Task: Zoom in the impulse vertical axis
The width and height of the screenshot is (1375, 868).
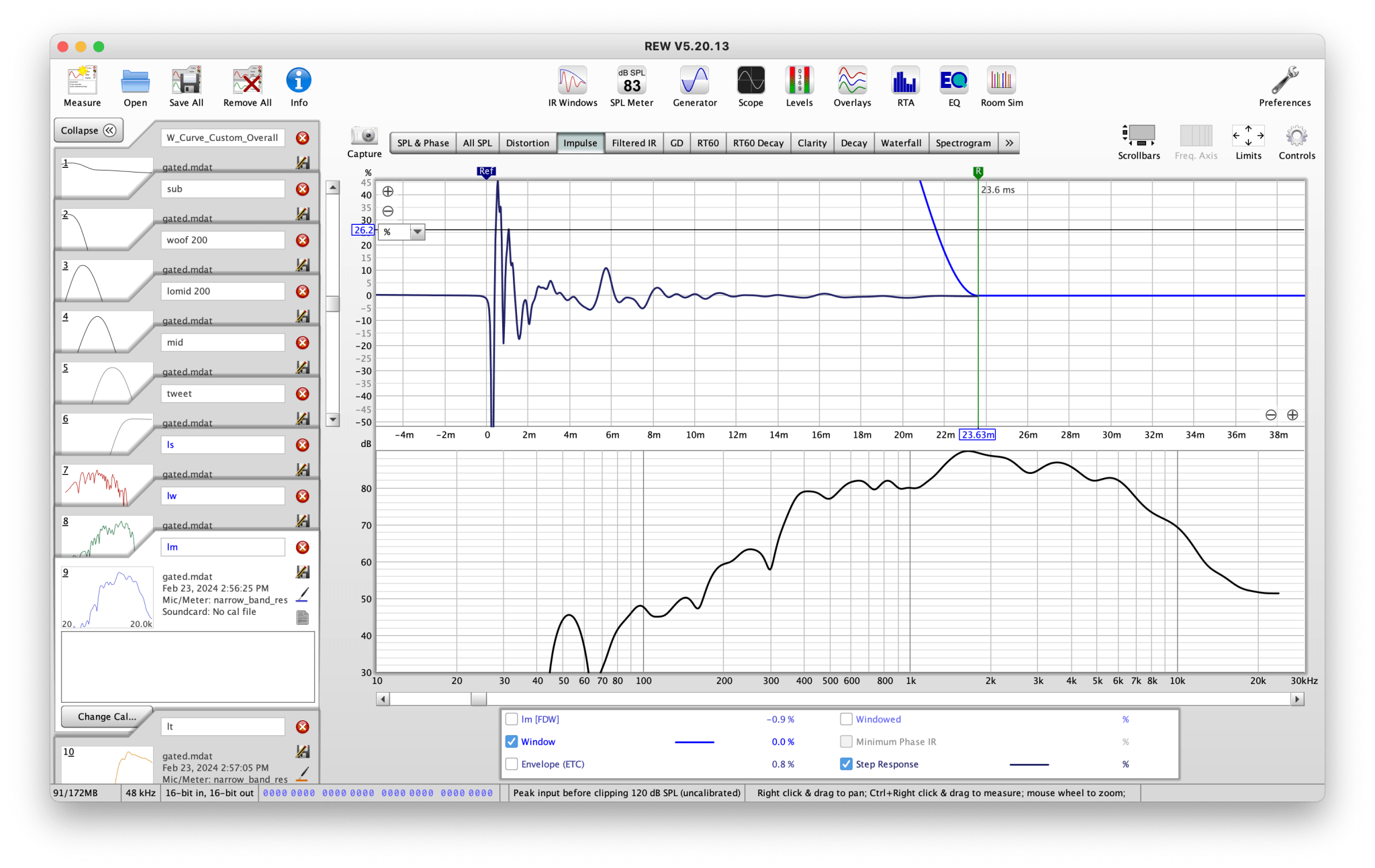Action: tap(388, 191)
